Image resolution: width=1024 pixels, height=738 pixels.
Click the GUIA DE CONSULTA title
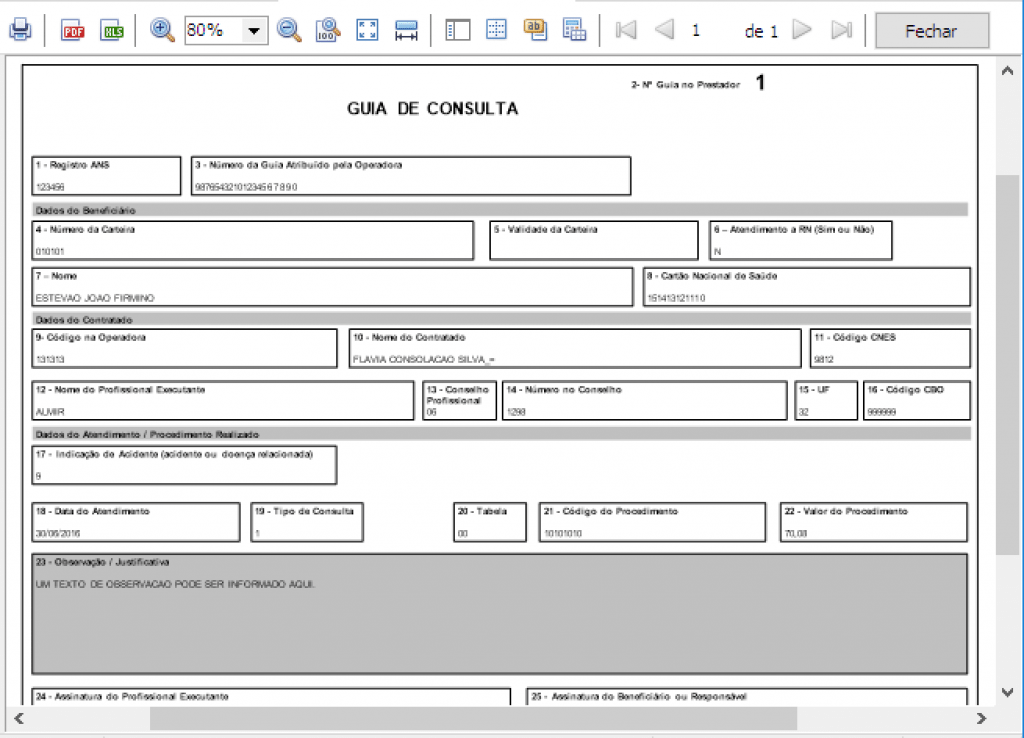432,108
